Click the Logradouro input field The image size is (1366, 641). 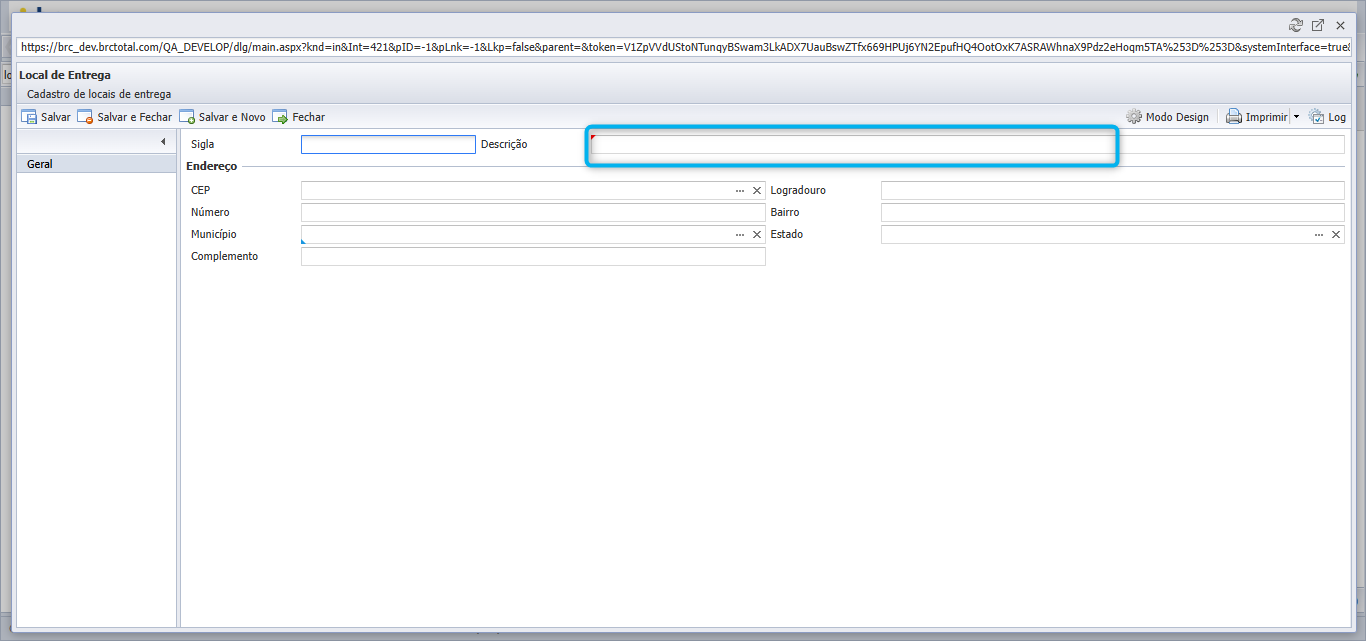tap(1113, 190)
